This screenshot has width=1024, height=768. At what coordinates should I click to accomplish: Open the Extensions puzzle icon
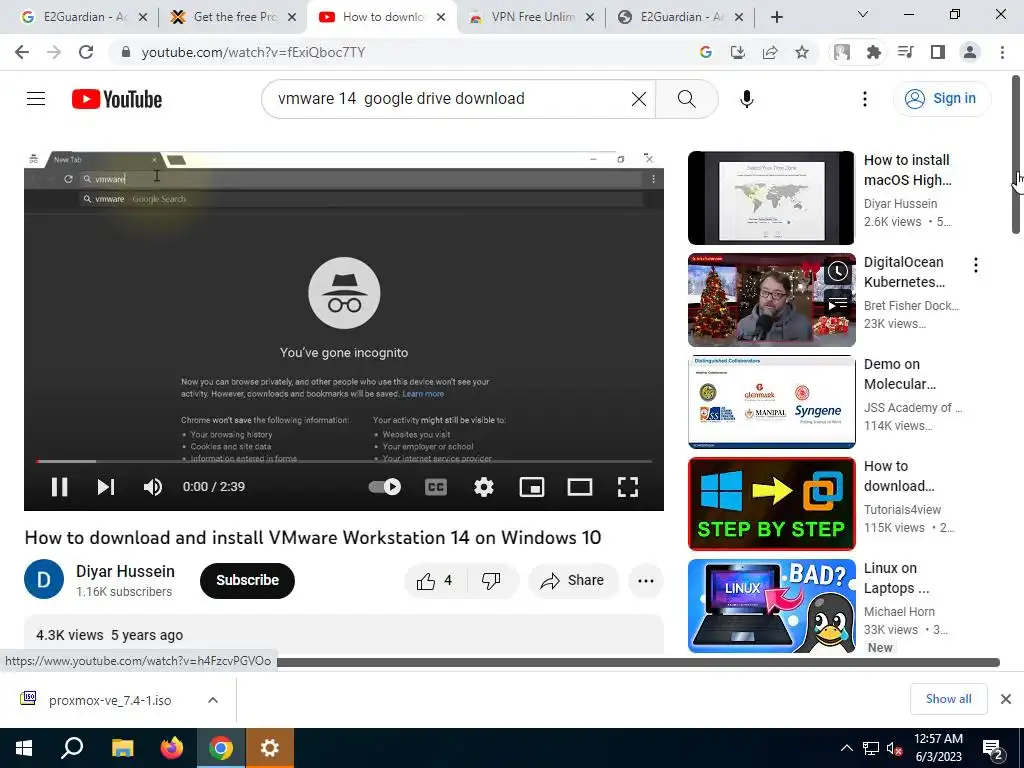(874, 52)
